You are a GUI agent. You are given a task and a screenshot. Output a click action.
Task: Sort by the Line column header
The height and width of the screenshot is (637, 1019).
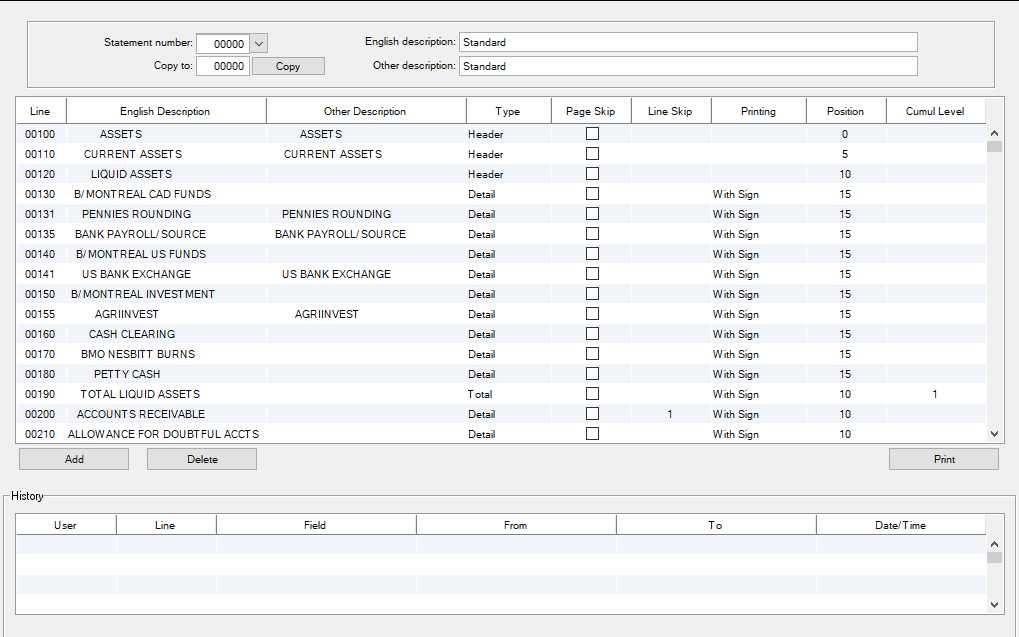[x=41, y=111]
